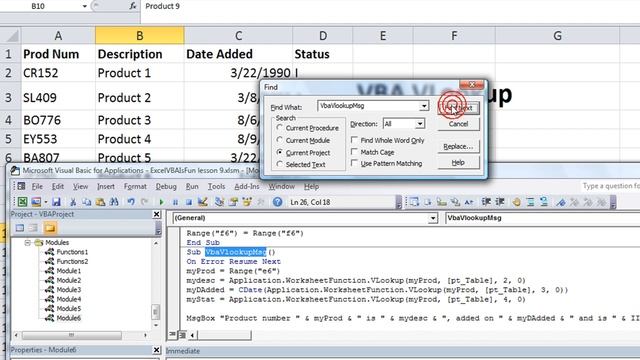
Task: Open the File menu in VBA editor
Action: coord(37,186)
